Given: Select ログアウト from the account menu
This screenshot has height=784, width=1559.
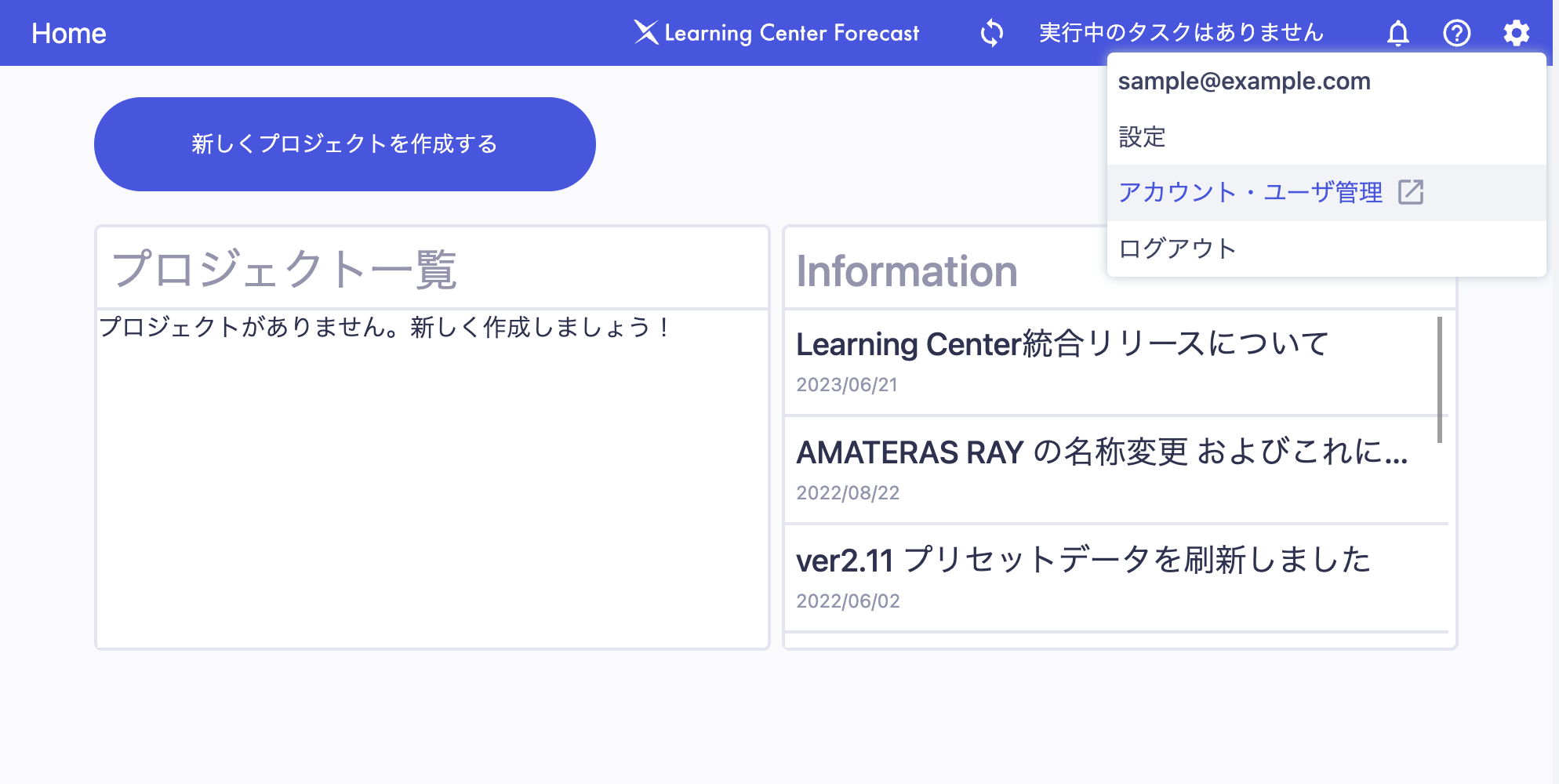Looking at the screenshot, I should coord(1176,248).
